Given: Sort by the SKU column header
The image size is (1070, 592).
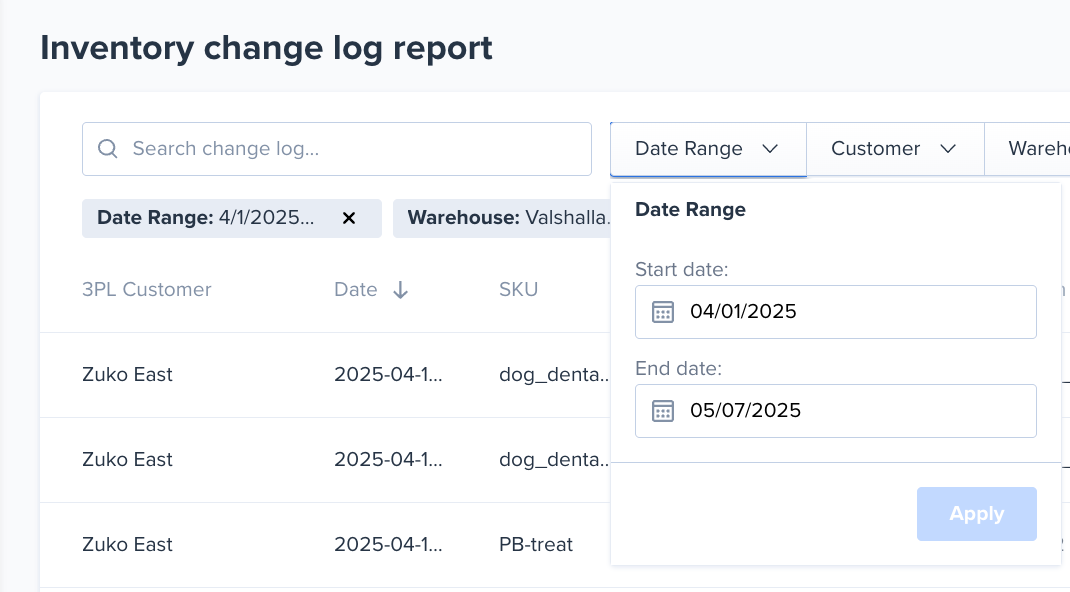Looking at the screenshot, I should [518, 290].
